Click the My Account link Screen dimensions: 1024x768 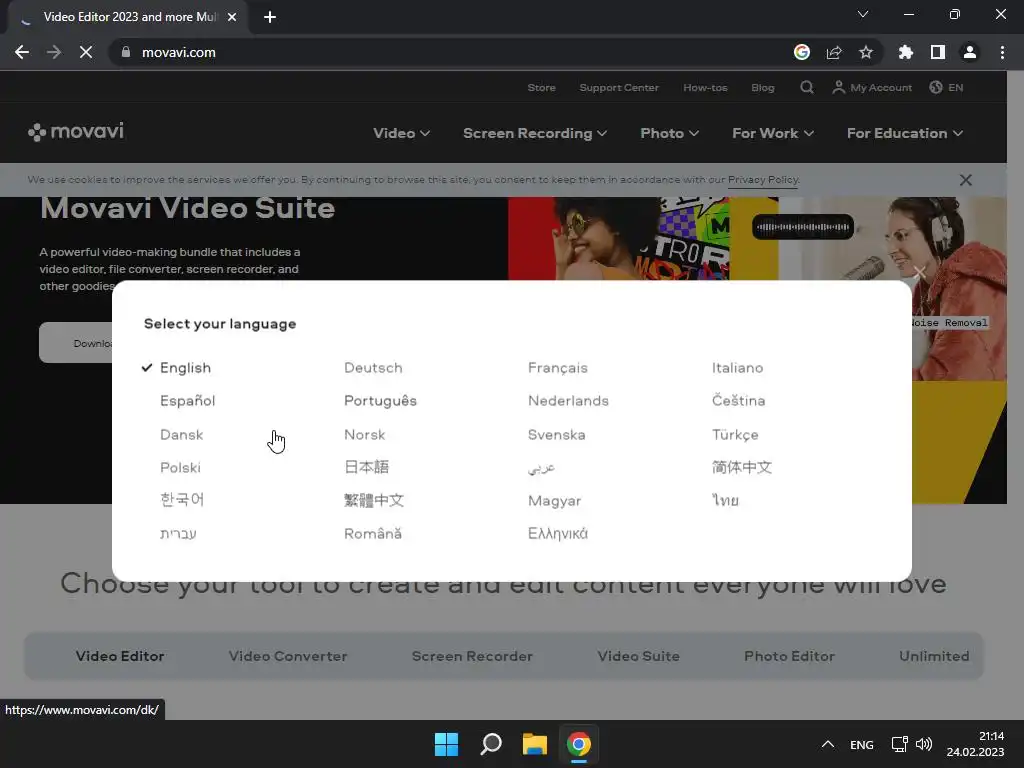point(872,88)
